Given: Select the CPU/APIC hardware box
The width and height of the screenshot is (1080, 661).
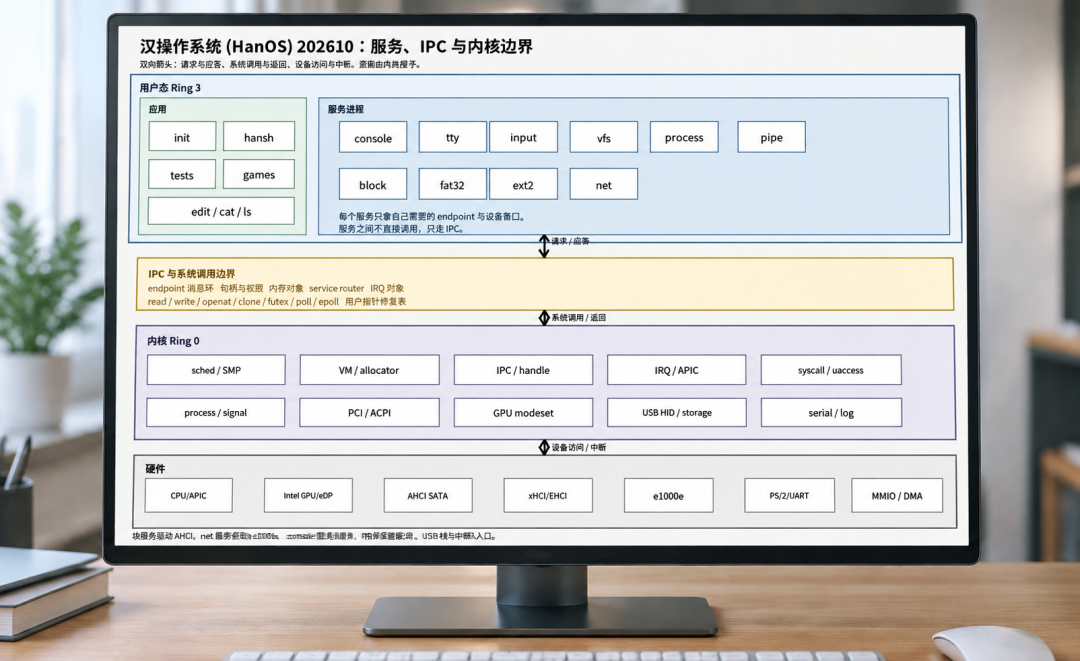Looking at the screenshot, I should point(189,495).
